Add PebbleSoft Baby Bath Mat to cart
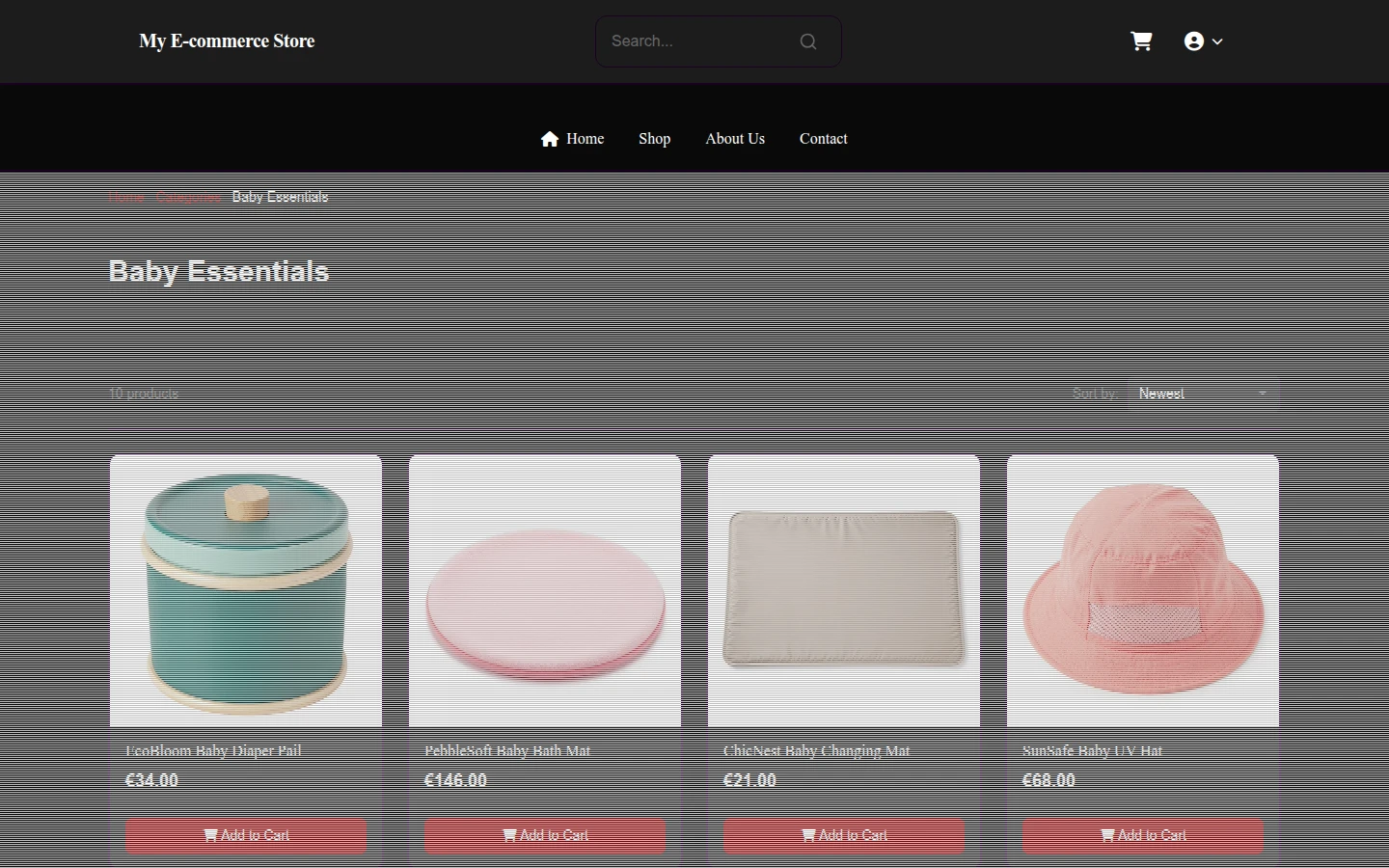The width and height of the screenshot is (1389, 868). pyautogui.click(x=545, y=835)
